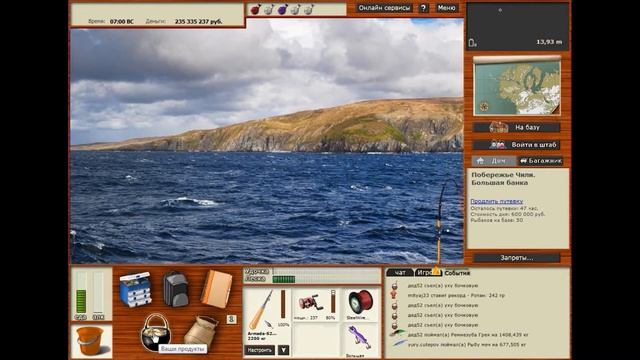The height and width of the screenshot is (360, 640).
Task: Open the Меню button
Action: (x=447, y=8)
